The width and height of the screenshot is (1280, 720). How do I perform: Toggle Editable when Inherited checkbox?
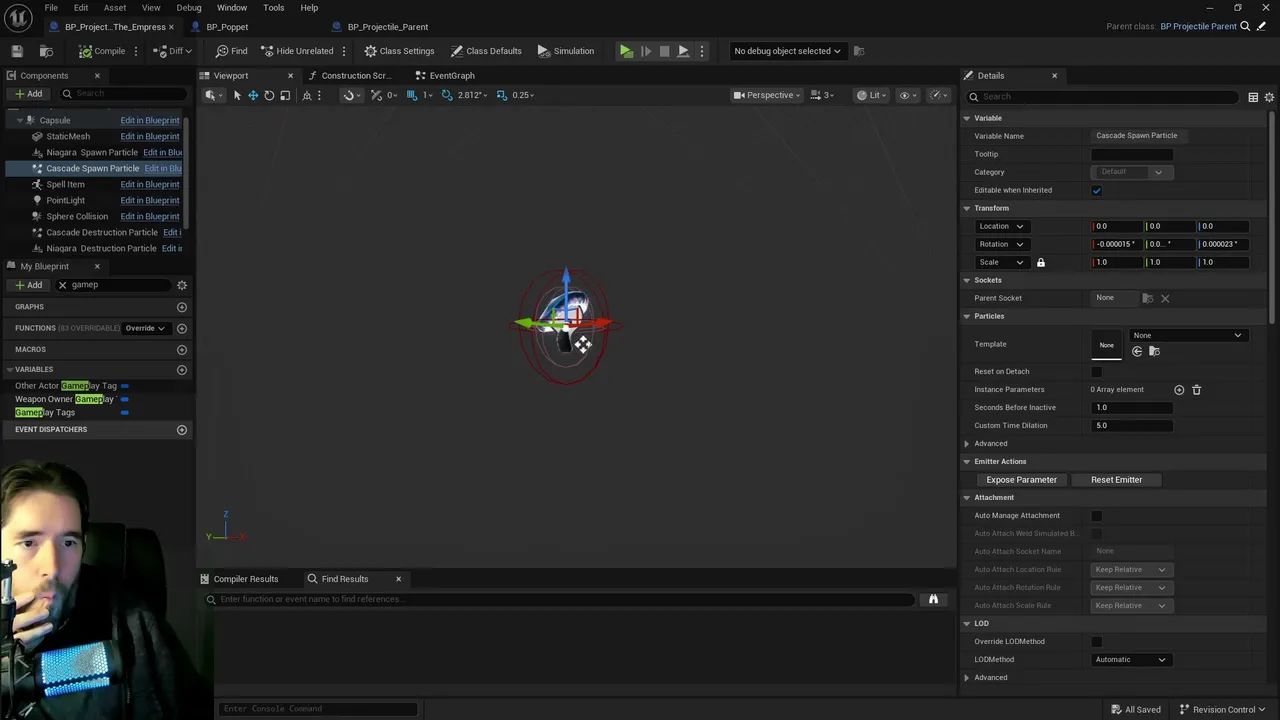point(1097,190)
